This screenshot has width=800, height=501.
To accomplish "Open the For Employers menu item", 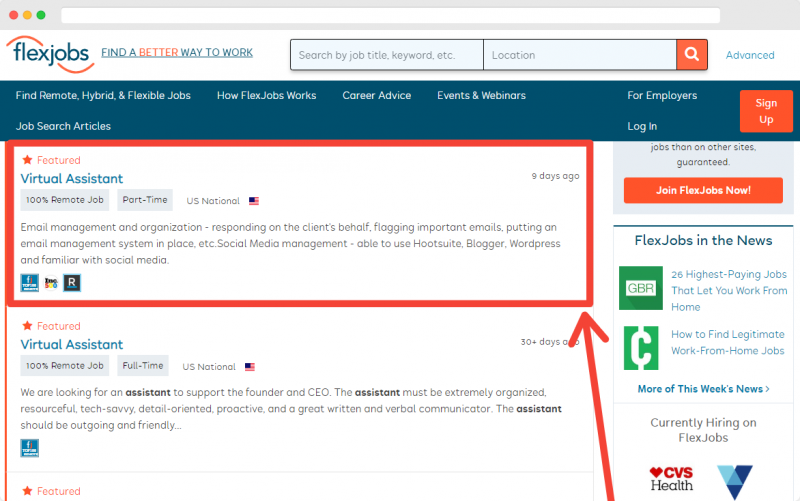I will coord(662,95).
